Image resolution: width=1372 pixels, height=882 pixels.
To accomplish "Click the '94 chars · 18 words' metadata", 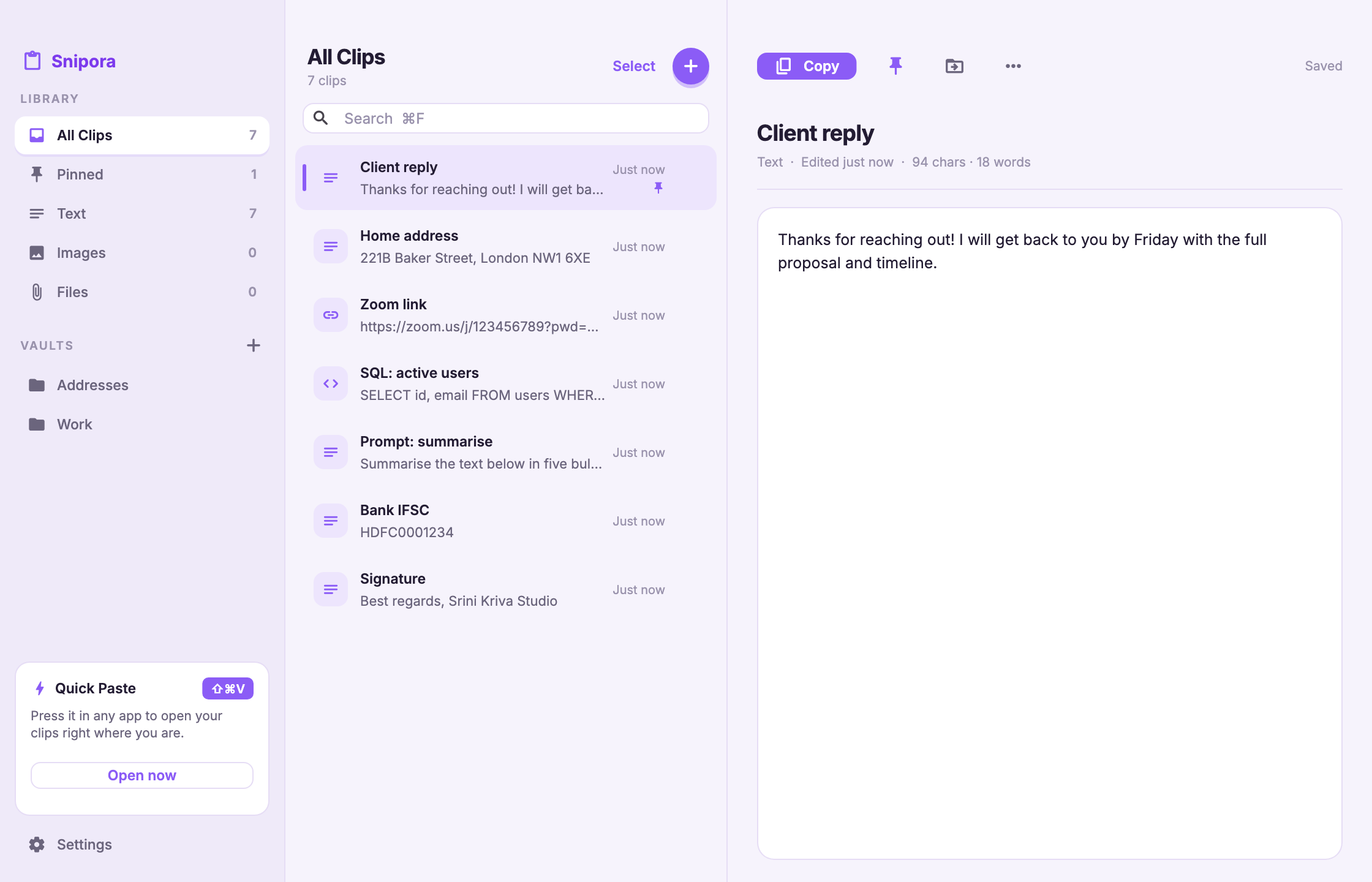I will tap(971, 162).
